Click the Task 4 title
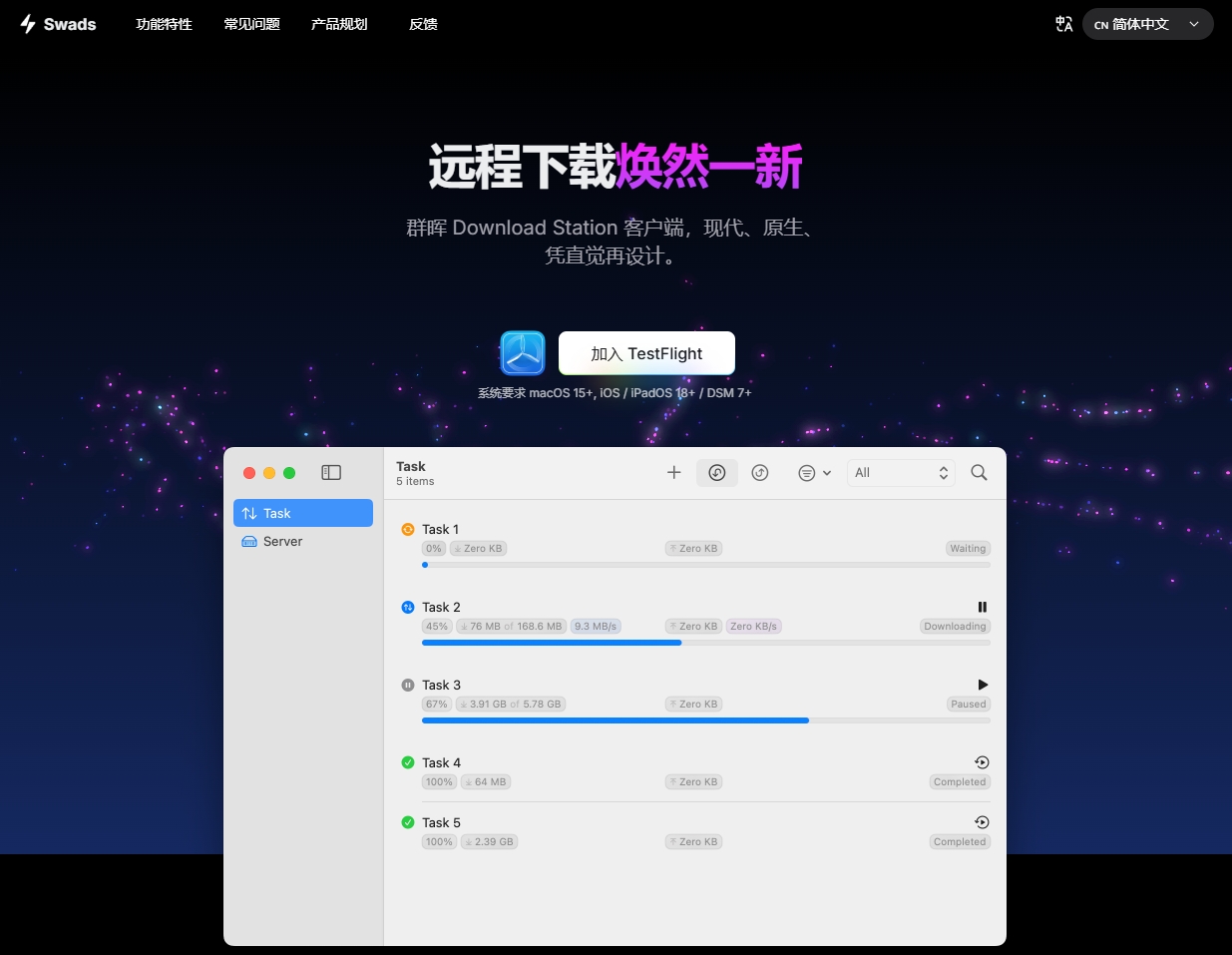The width and height of the screenshot is (1232, 955). click(x=441, y=762)
